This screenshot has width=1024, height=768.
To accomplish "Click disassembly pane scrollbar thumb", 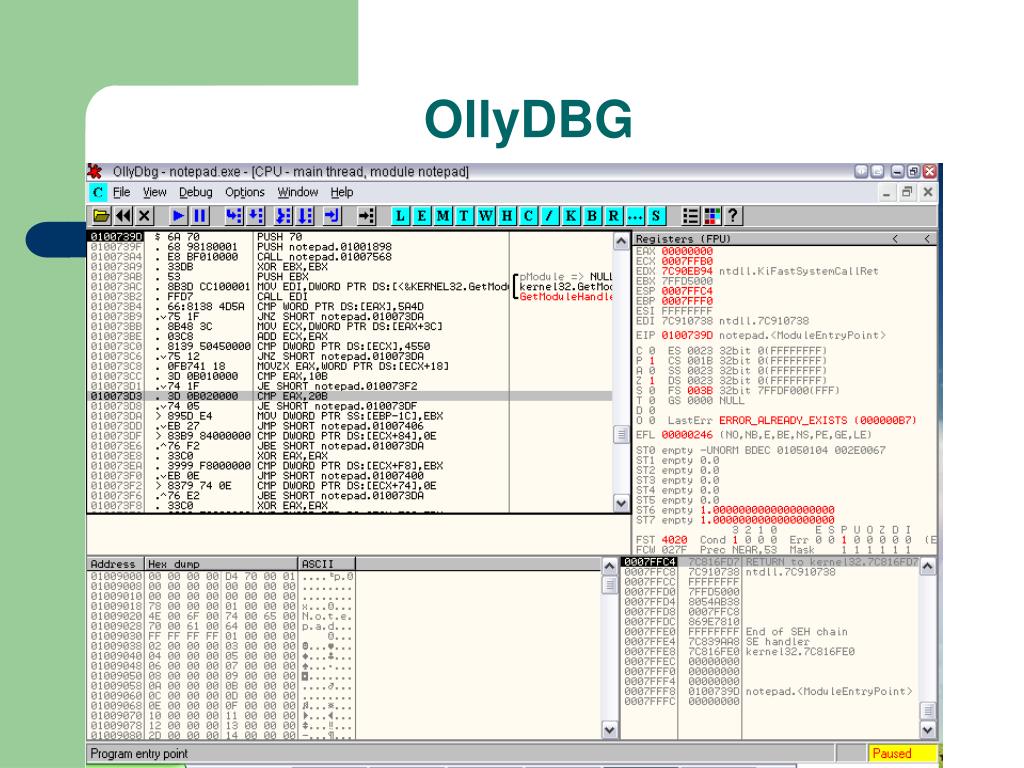I will pyautogui.click(x=621, y=434).
